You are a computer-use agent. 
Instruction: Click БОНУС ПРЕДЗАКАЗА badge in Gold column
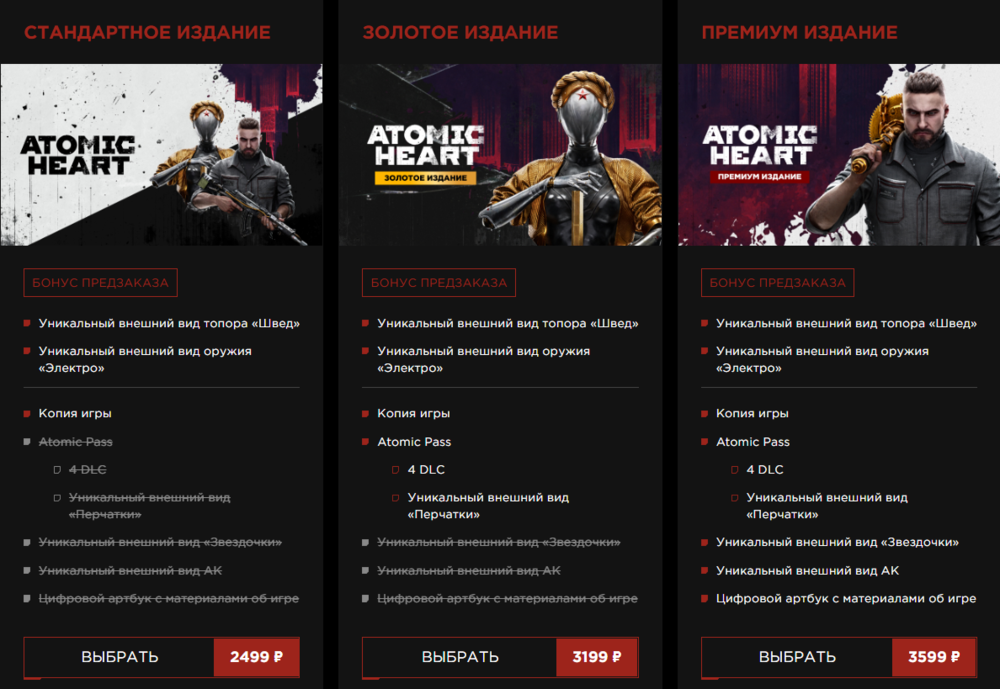point(439,283)
